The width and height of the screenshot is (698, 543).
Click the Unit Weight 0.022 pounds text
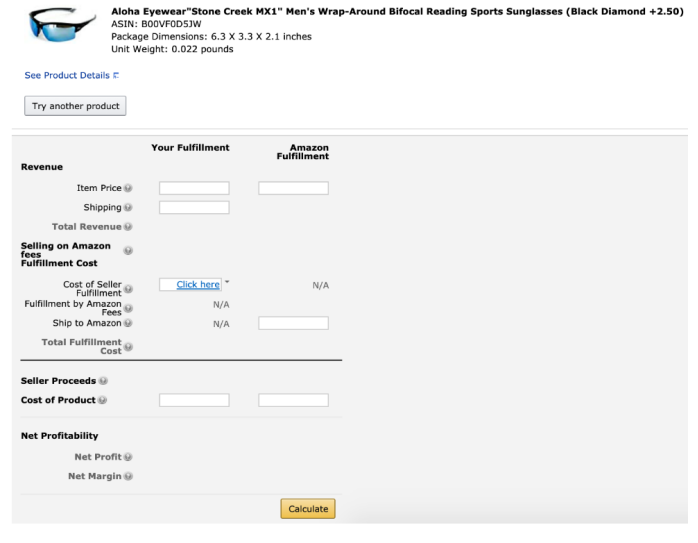(172, 49)
